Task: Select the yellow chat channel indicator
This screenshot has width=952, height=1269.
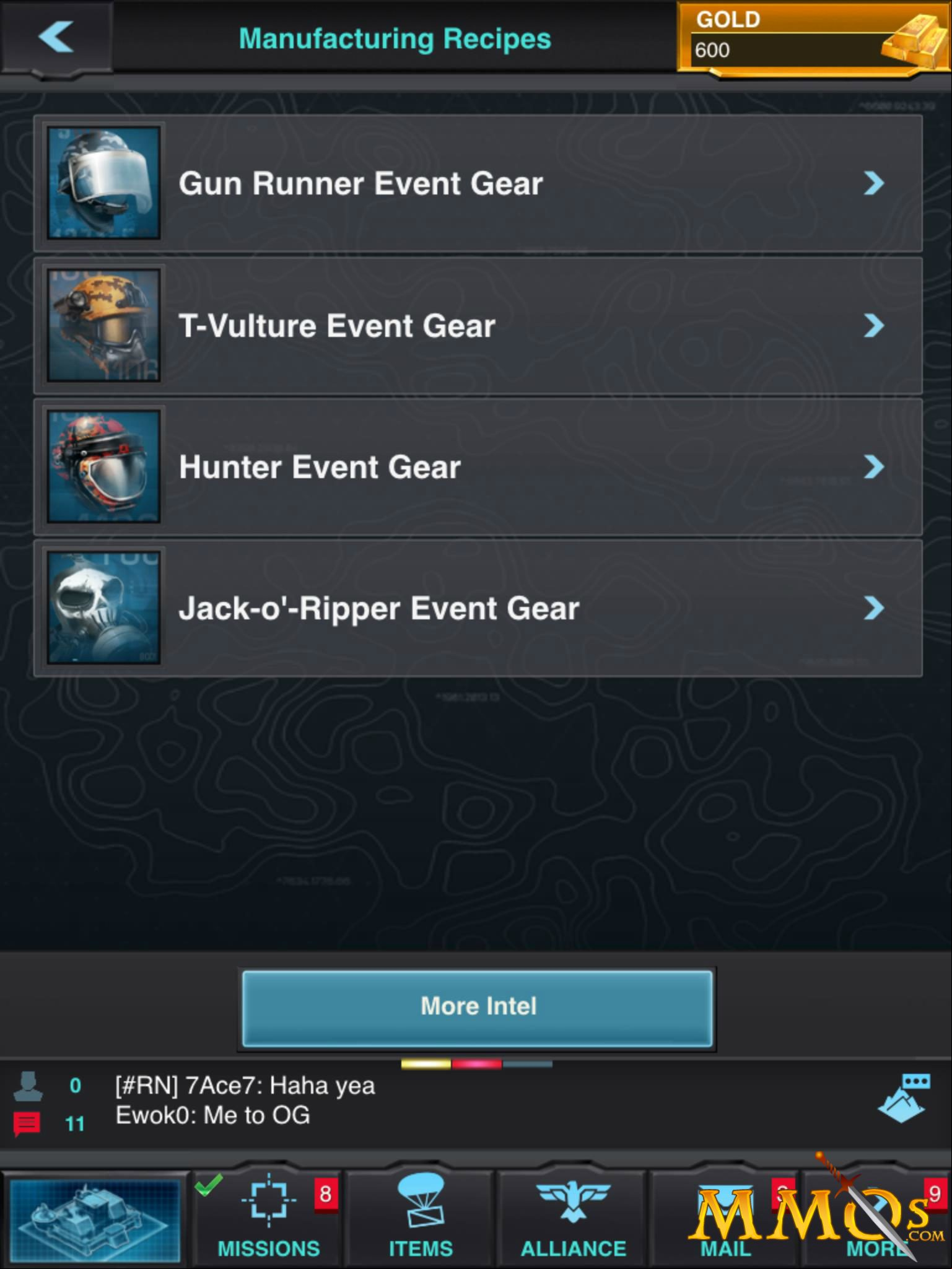Action: click(x=426, y=1064)
